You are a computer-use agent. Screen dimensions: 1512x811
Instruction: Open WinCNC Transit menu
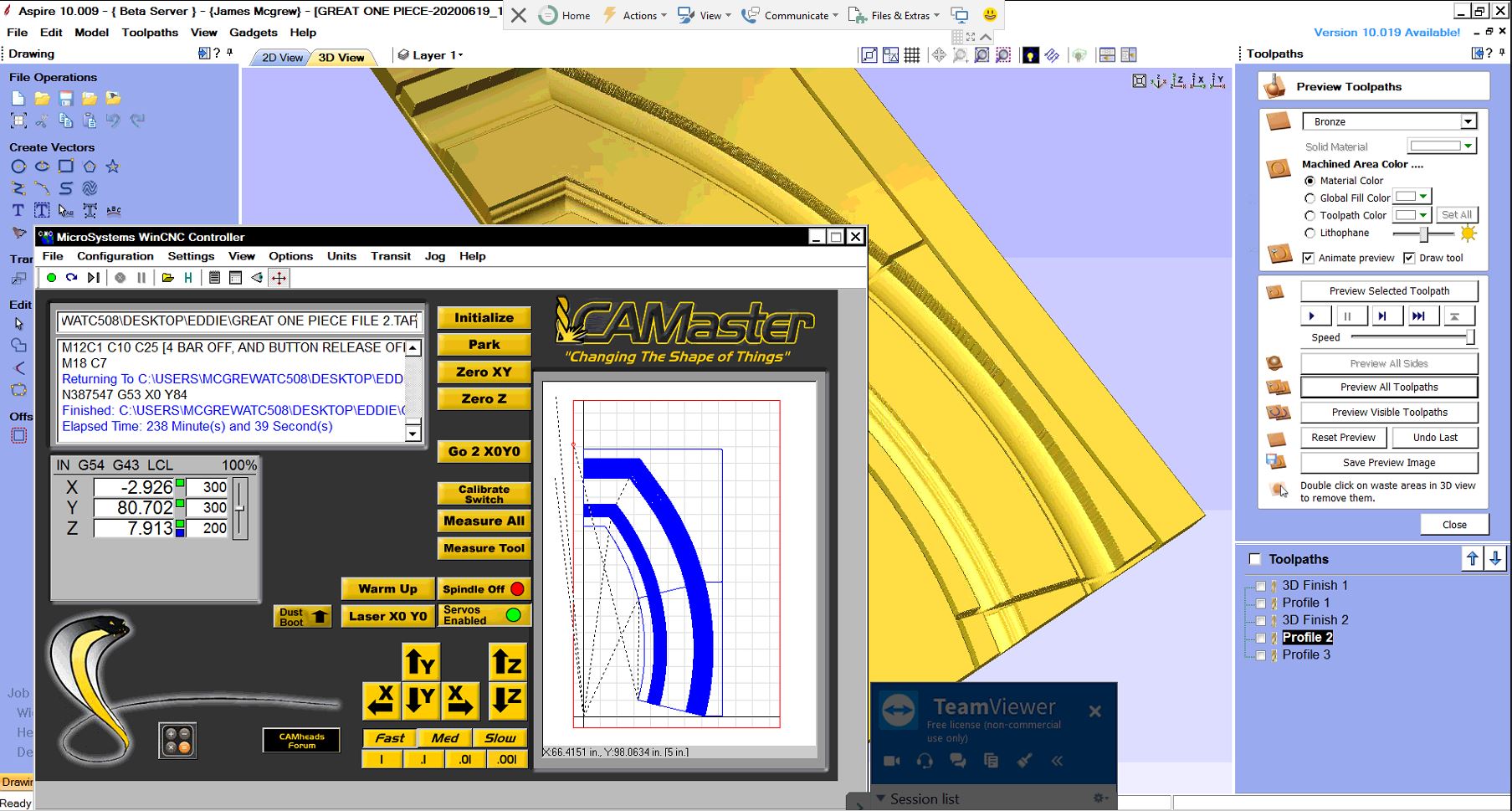coord(391,256)
